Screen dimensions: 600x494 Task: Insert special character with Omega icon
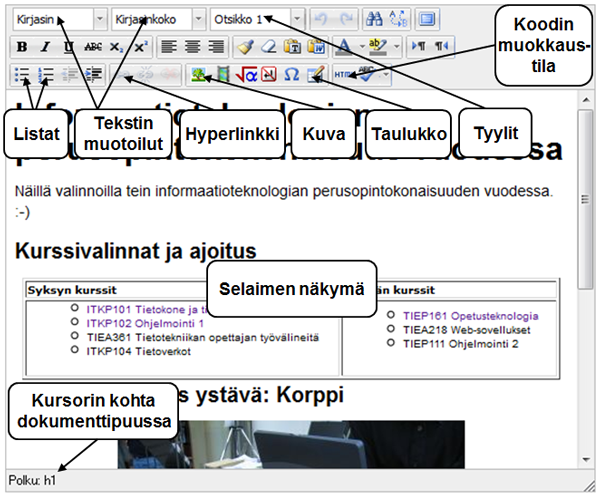pyautogui.click(x=292, y=75)
